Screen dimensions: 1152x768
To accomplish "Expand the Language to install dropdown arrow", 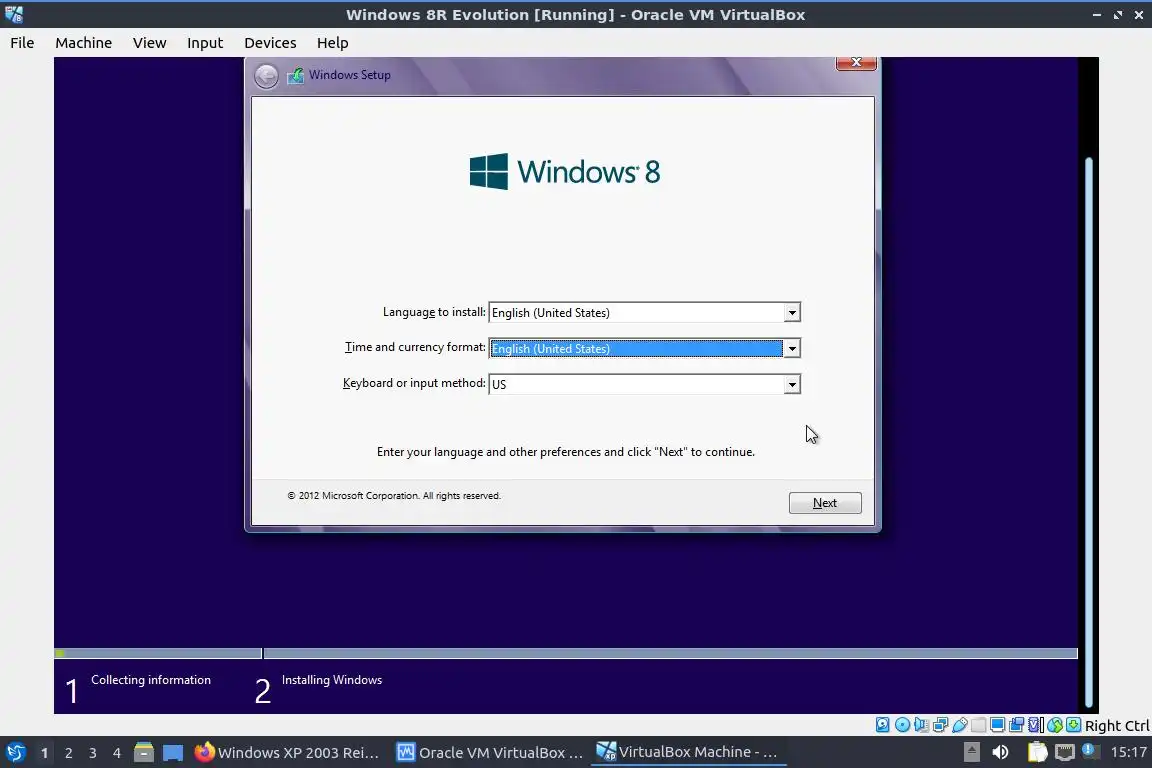I will click(x=792, y=313).
